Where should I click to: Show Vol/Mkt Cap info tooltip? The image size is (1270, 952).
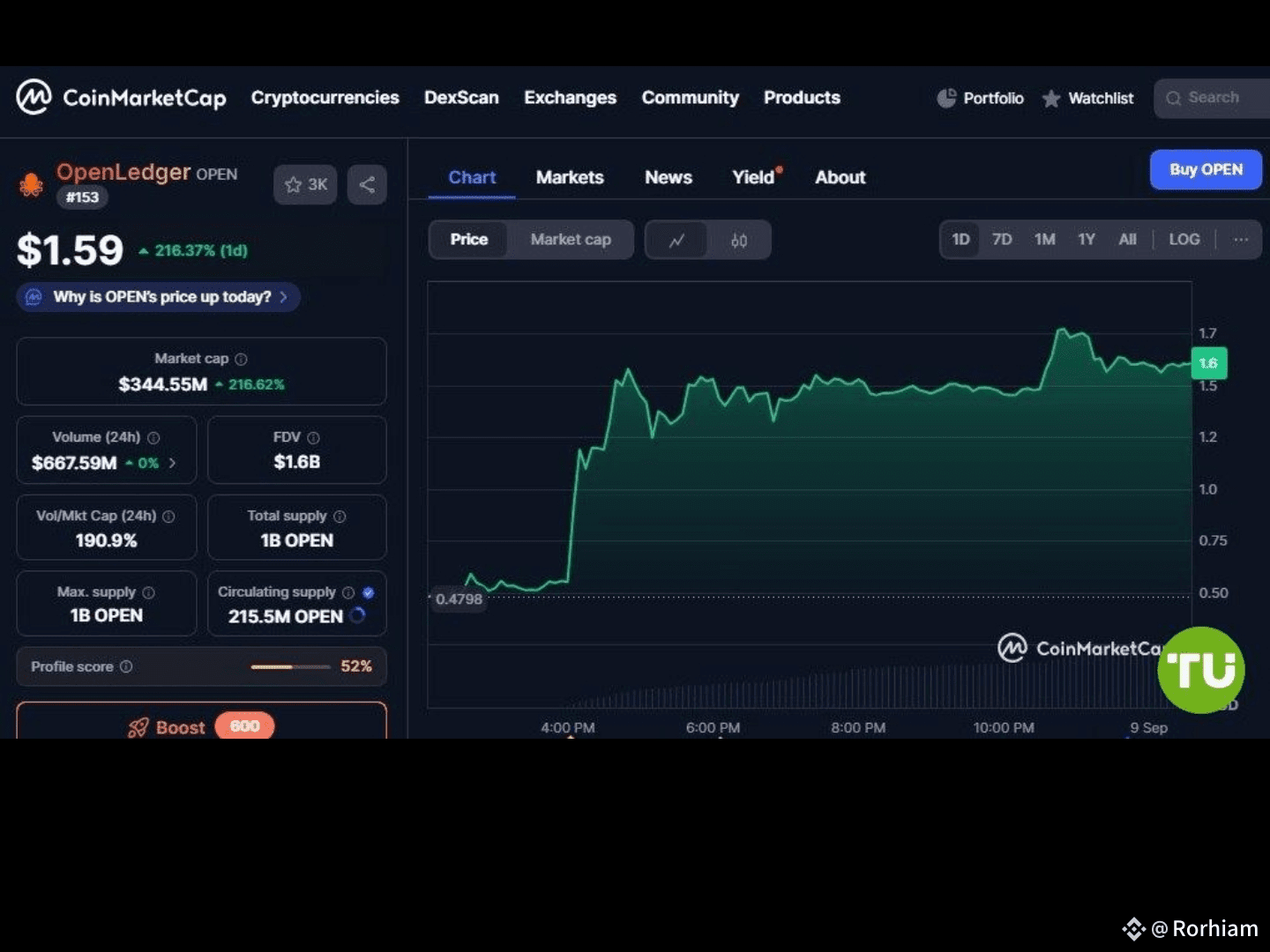point(168,516)
